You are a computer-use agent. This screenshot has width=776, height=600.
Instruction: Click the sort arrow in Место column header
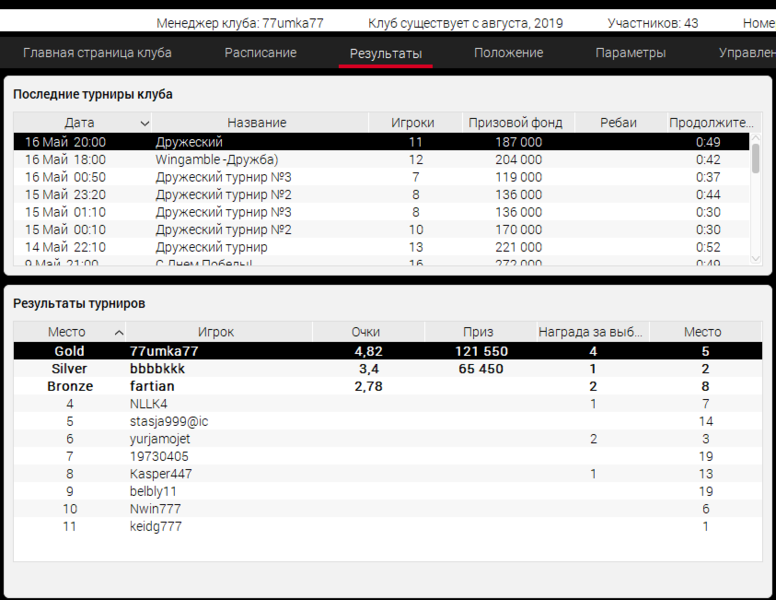[x=119, y=332]
